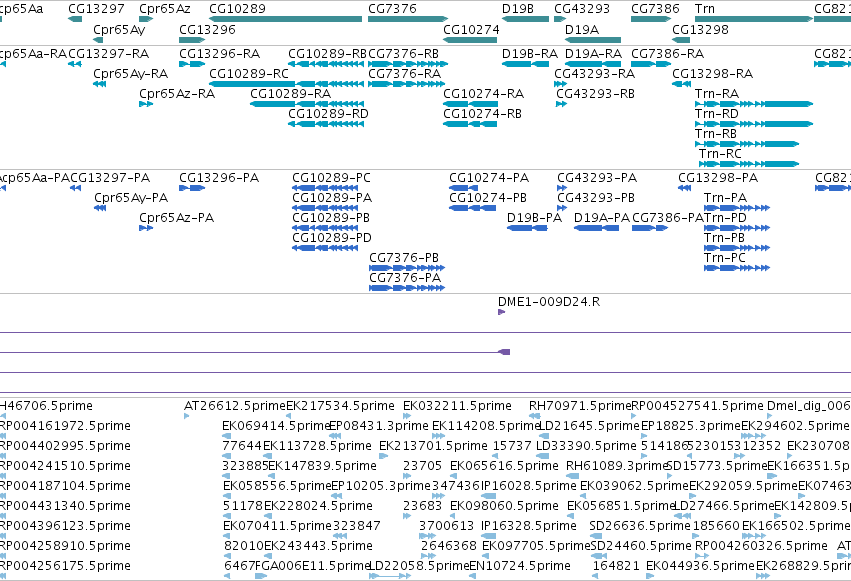Click the CG10289-RA transcript label
851x581 pixels.
[x=290, y=94]
